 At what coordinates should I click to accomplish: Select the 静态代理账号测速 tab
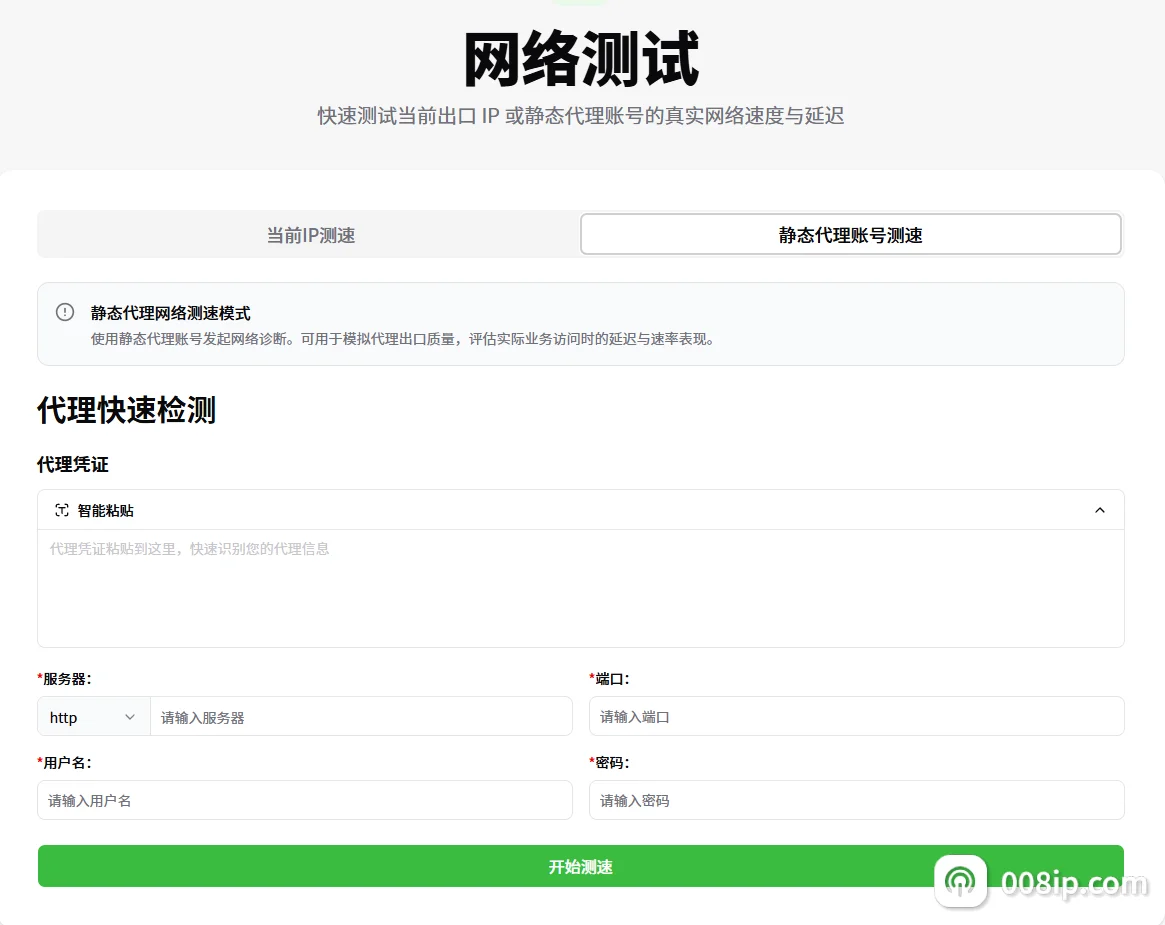(x=851, y=235)
